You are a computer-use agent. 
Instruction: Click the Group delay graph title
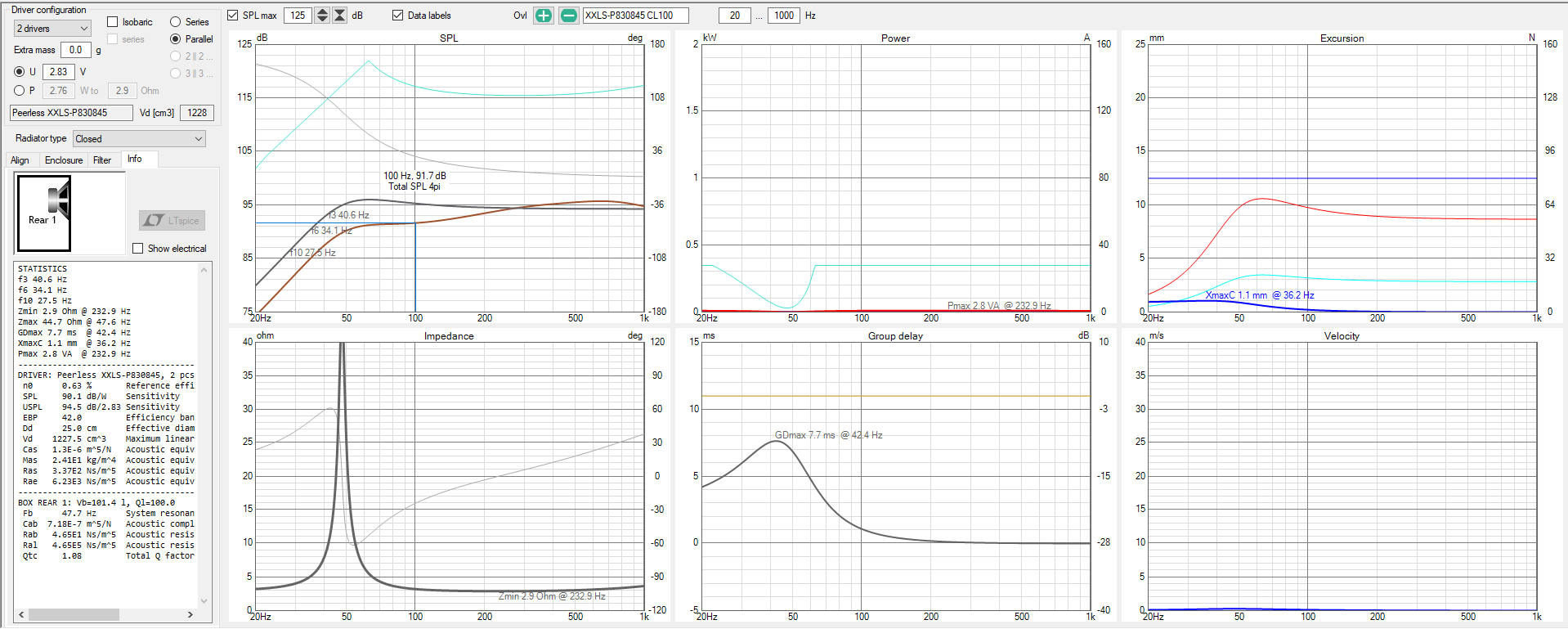[895, 336]
